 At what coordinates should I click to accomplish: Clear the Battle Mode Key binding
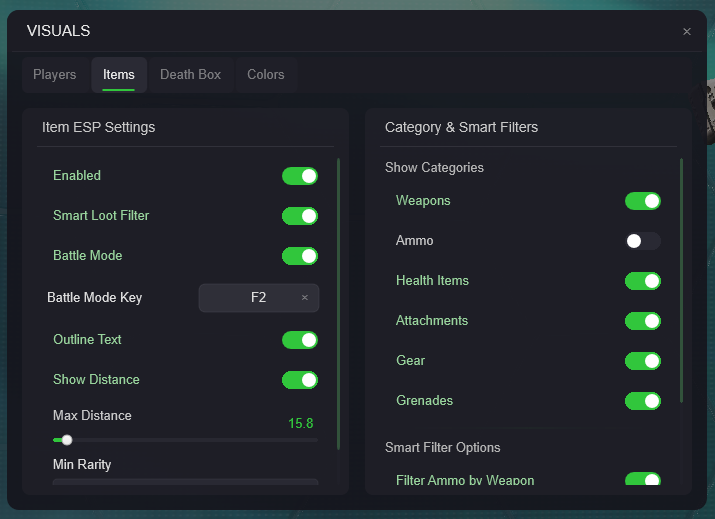tap(305, 298)
